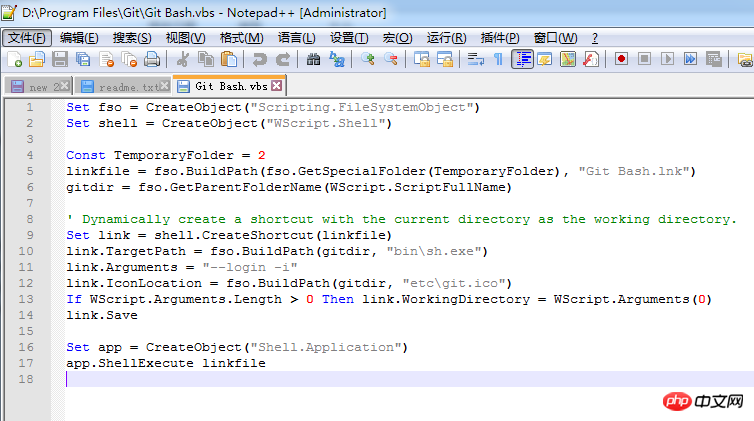Open the document map icon
The image size is (754, 421).
[568, 60]
